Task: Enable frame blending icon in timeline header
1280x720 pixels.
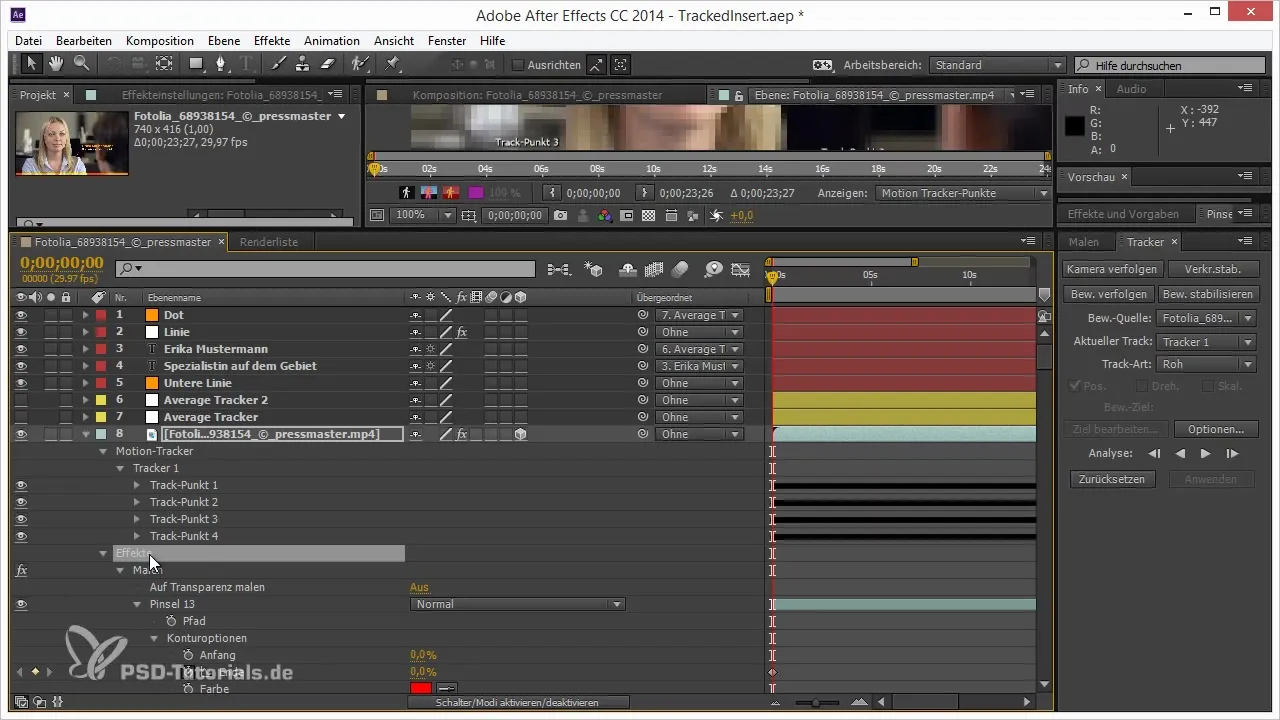Action: coord(655,269)
